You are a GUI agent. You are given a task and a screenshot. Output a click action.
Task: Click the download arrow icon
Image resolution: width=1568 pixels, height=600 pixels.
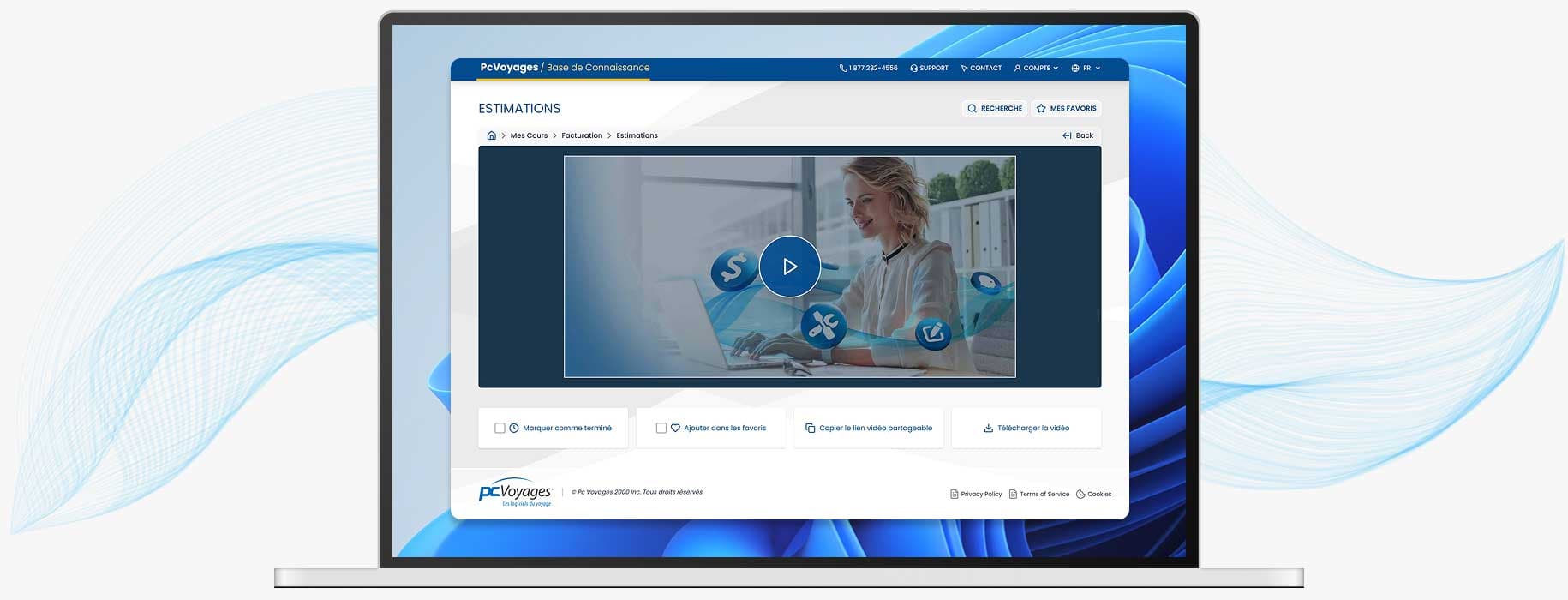[988, 428]
